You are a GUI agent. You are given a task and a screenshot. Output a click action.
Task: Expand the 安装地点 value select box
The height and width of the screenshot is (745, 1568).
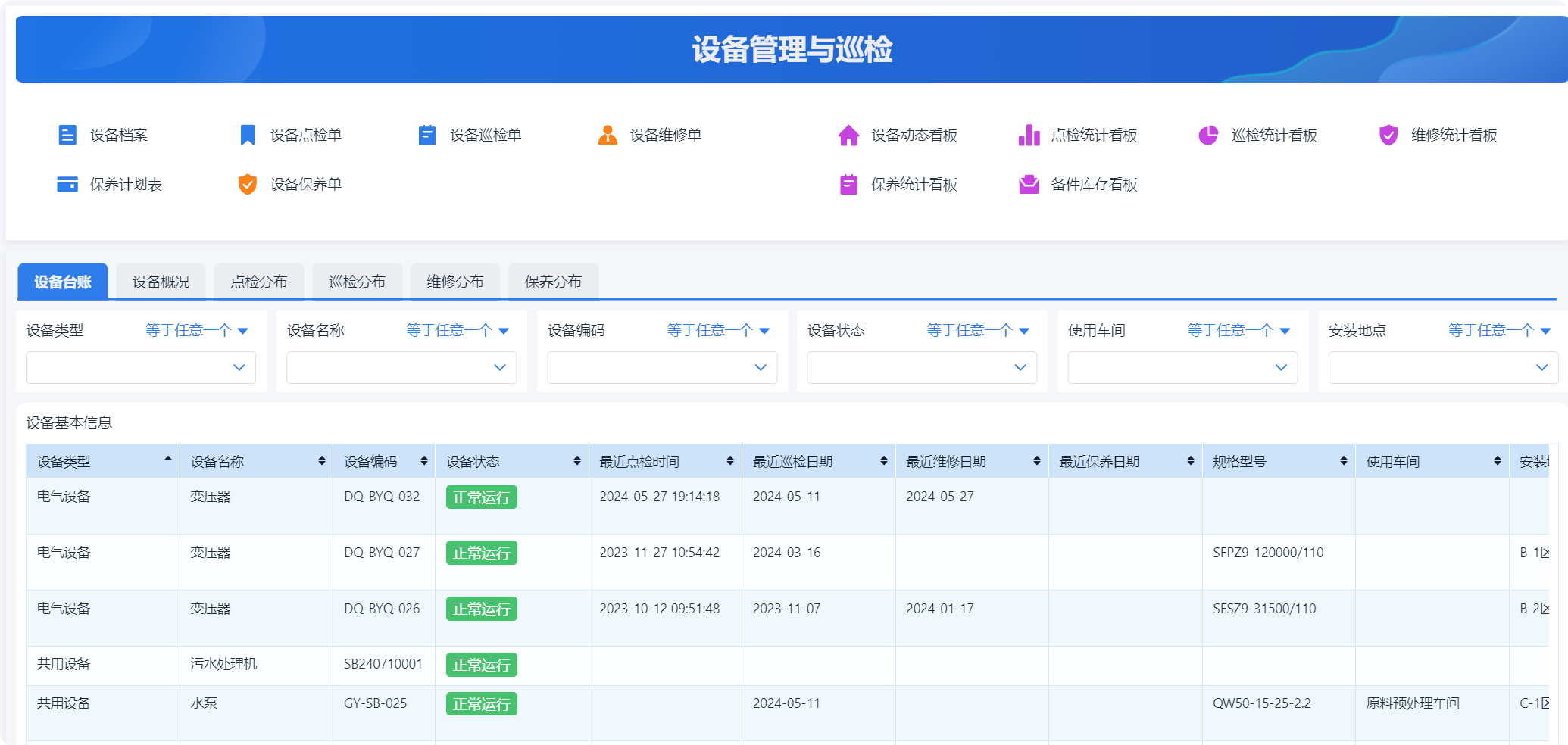(1443, 367)
